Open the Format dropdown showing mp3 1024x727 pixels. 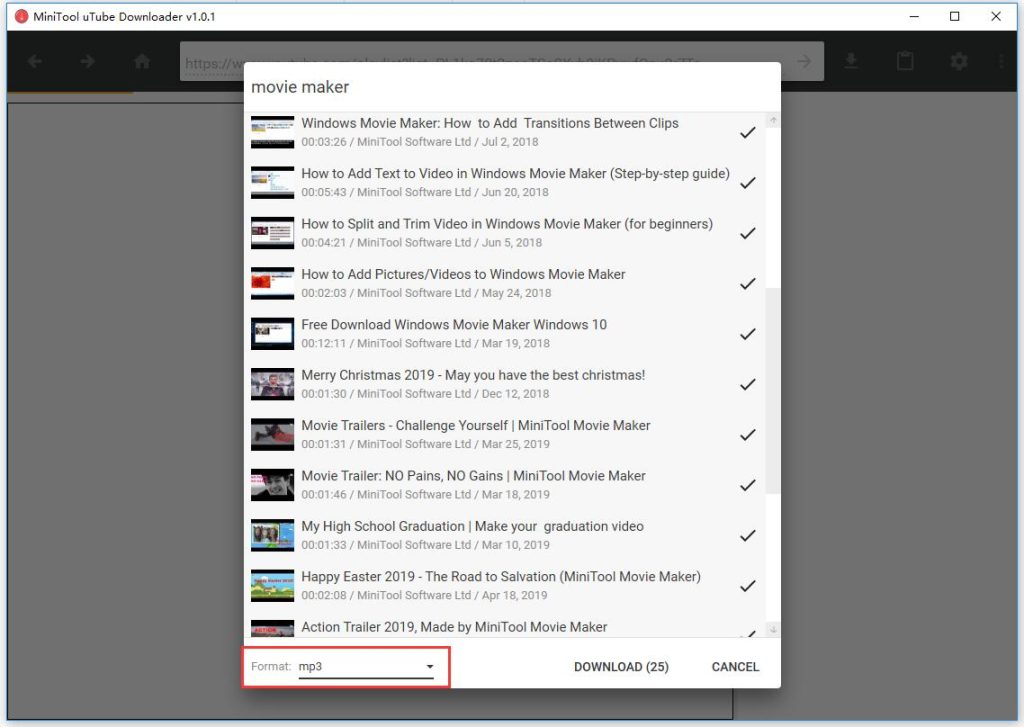(x=430, y=666)
